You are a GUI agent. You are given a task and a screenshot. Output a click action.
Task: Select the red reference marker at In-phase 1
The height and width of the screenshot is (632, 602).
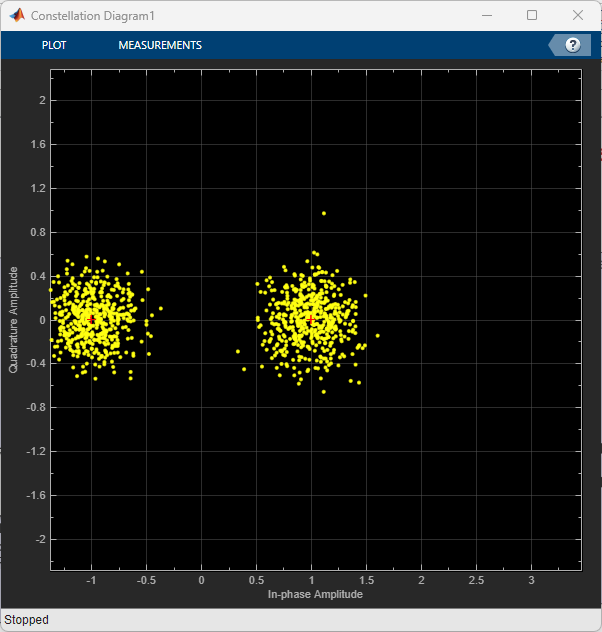coord(311,320)
